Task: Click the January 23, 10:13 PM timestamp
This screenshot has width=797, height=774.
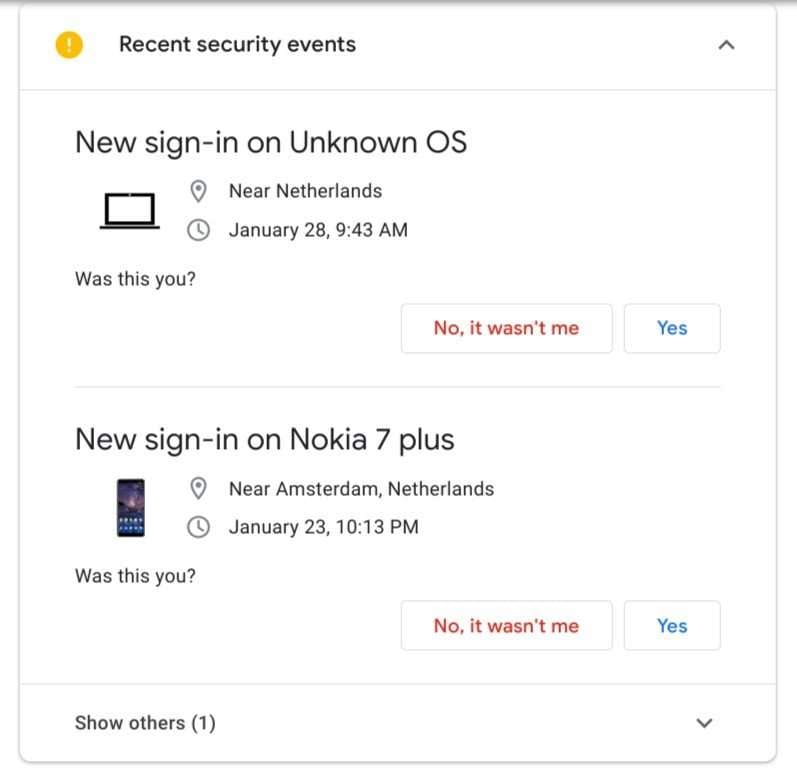Action: click(323, 527)
